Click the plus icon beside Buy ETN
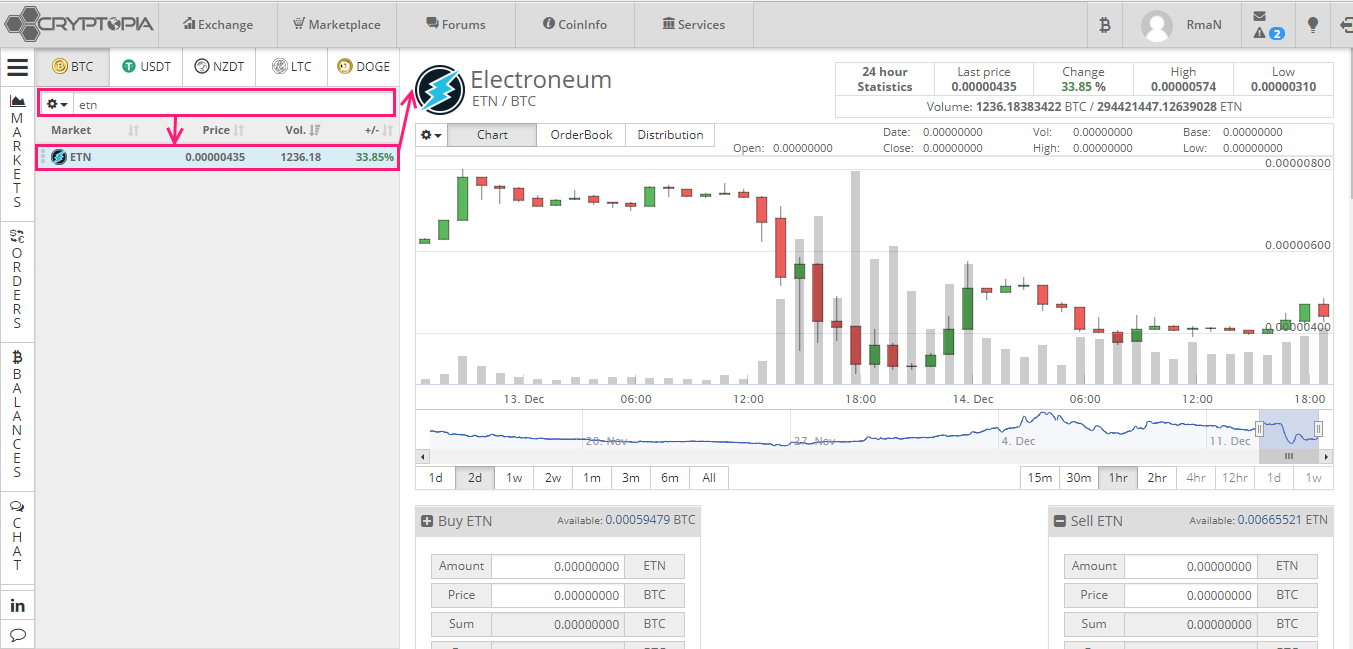Screen dimensions: 1353x649 (427, 521)
